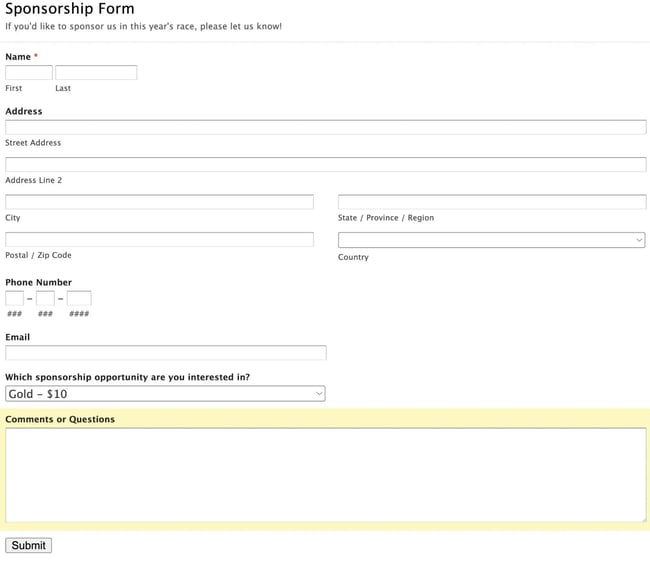Click the Address Line 2 field
The height and width of the screenshot is (562, 650).
click(325, 164)
